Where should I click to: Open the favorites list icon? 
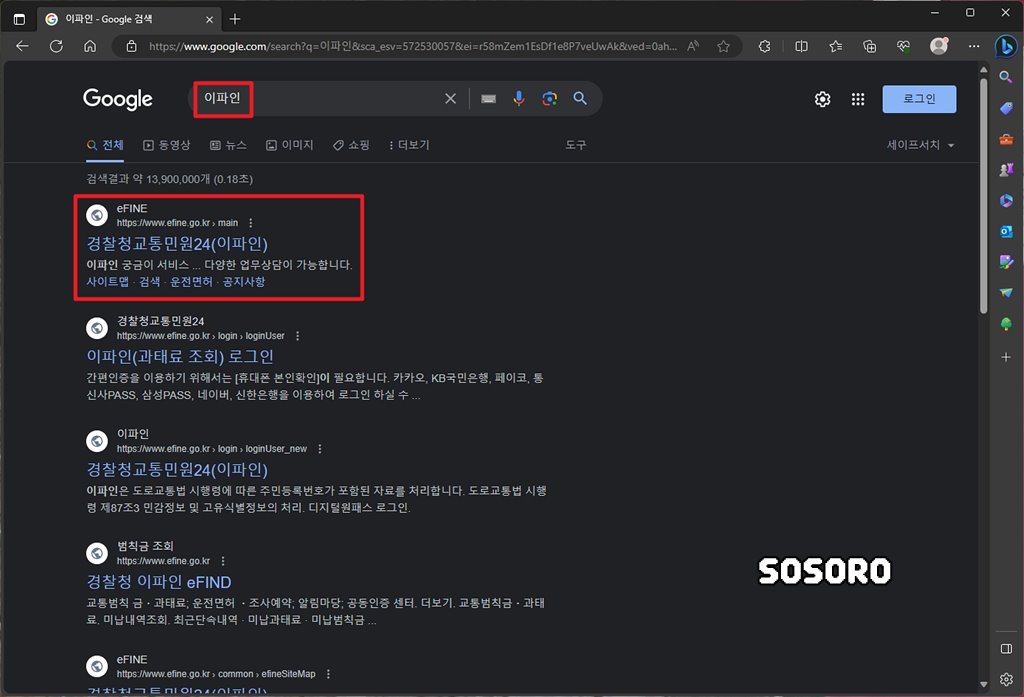pos(835,46)
